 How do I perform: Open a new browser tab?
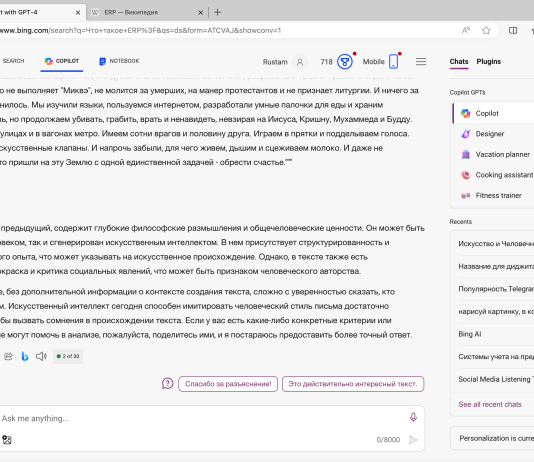(217, 13)
